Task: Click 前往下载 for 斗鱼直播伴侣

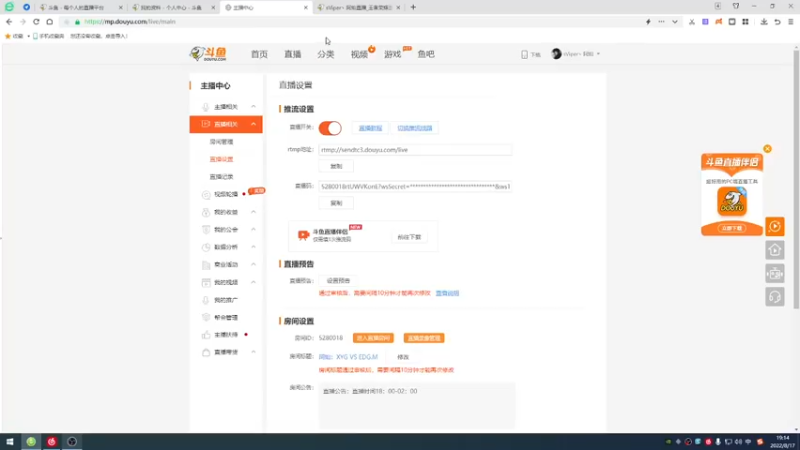Action: coord(409,237)
